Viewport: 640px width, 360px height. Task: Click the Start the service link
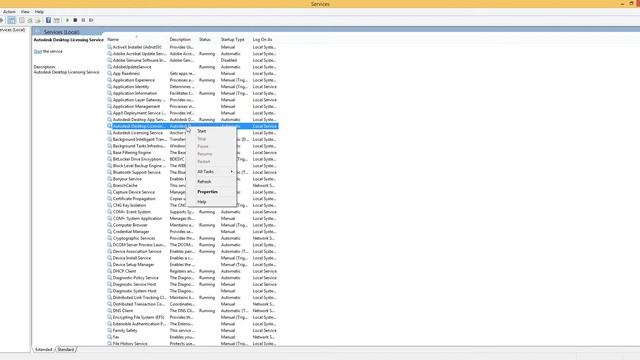point(38,51)
